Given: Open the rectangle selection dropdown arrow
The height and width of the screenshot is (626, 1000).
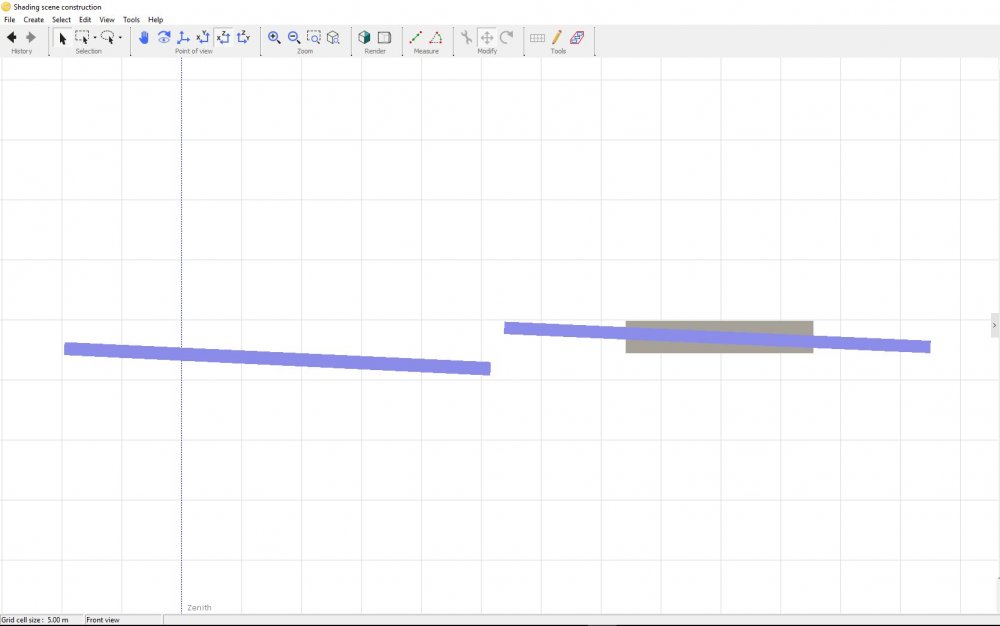Looking at the screenshot, I should pyautogui.click(x=95, y=39).
